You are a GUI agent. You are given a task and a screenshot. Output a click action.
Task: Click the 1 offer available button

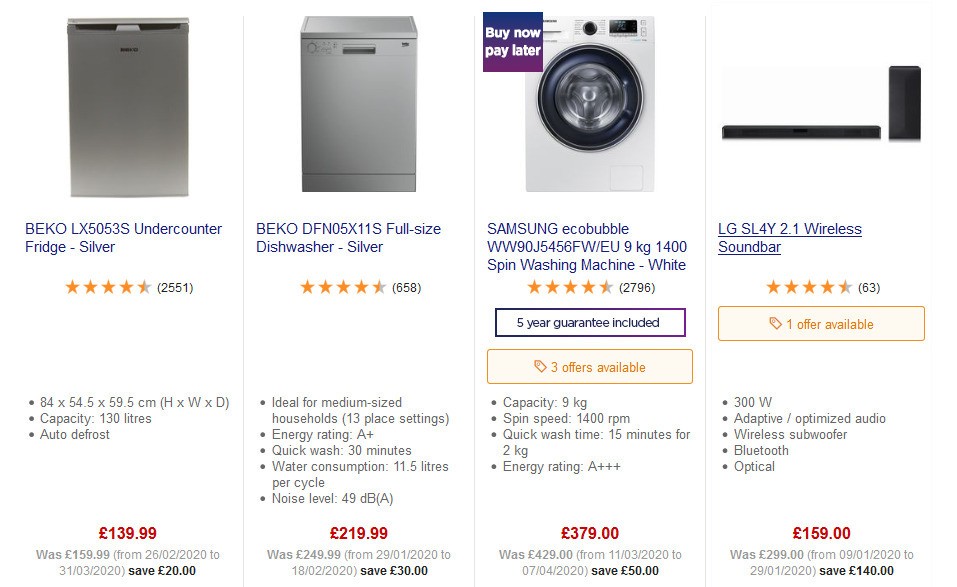point(820,324)
